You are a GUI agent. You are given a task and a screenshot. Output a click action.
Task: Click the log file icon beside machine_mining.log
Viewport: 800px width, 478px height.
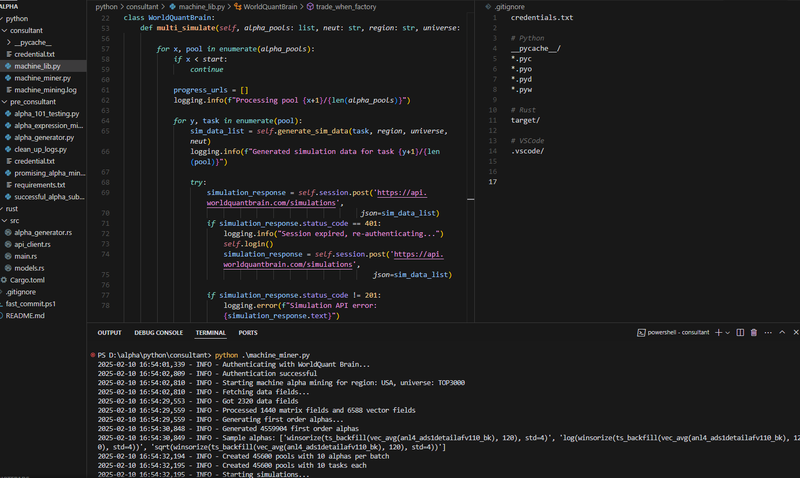tap(8, 90)
